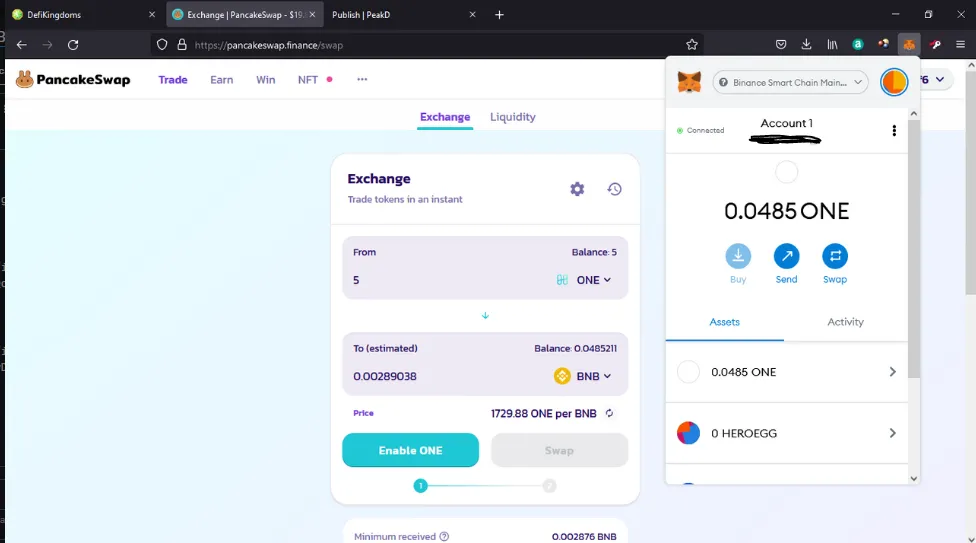Screen dimensions: 976x543
Task: Click the greyed-out Swap button in exchange card
Action: (560, 450)
